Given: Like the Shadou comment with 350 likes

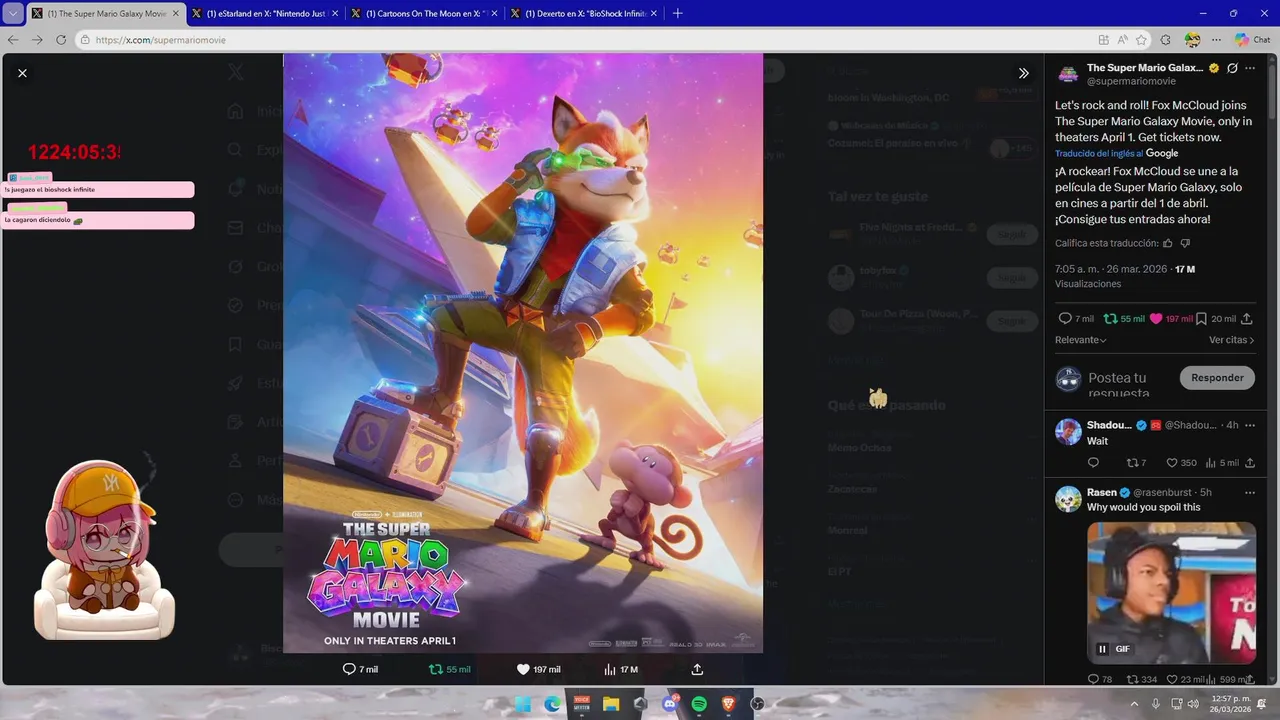Looking at the screenshot, I should click(x=1172, y=463).
